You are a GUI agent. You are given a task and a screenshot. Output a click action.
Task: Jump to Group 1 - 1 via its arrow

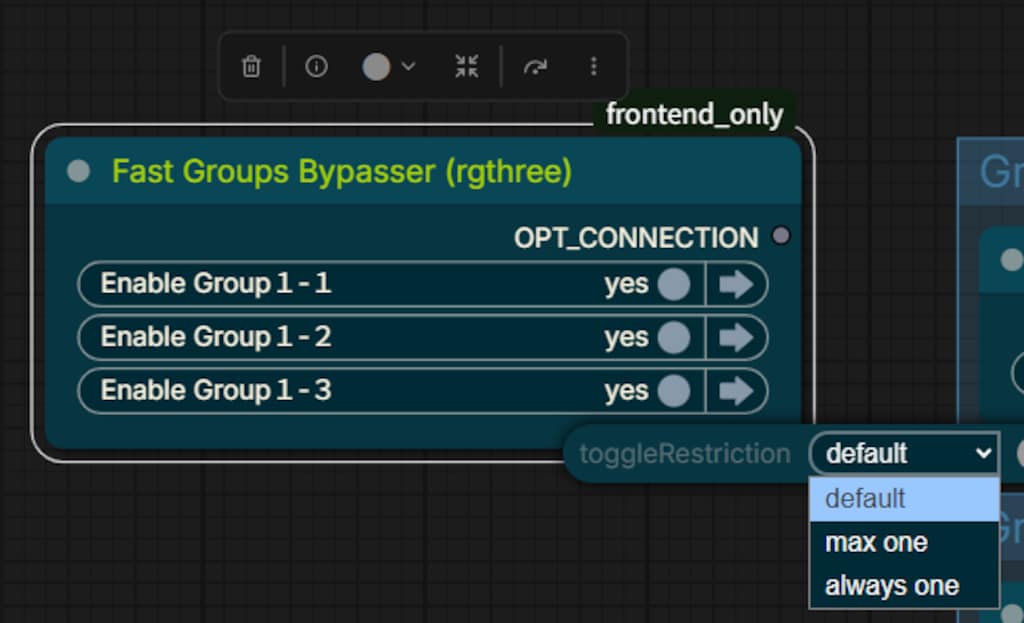coord(736,284)
